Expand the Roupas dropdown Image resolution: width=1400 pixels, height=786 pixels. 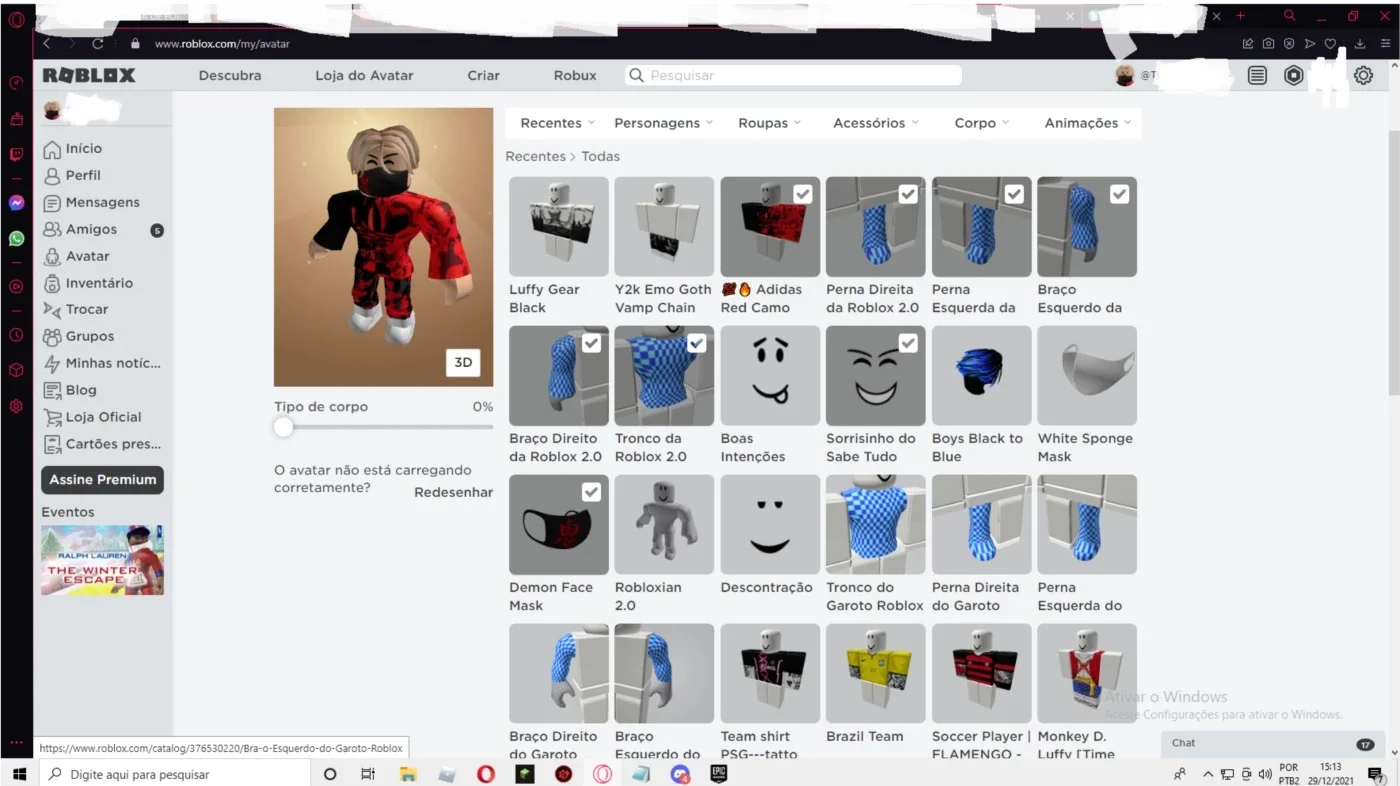(770, 123)
